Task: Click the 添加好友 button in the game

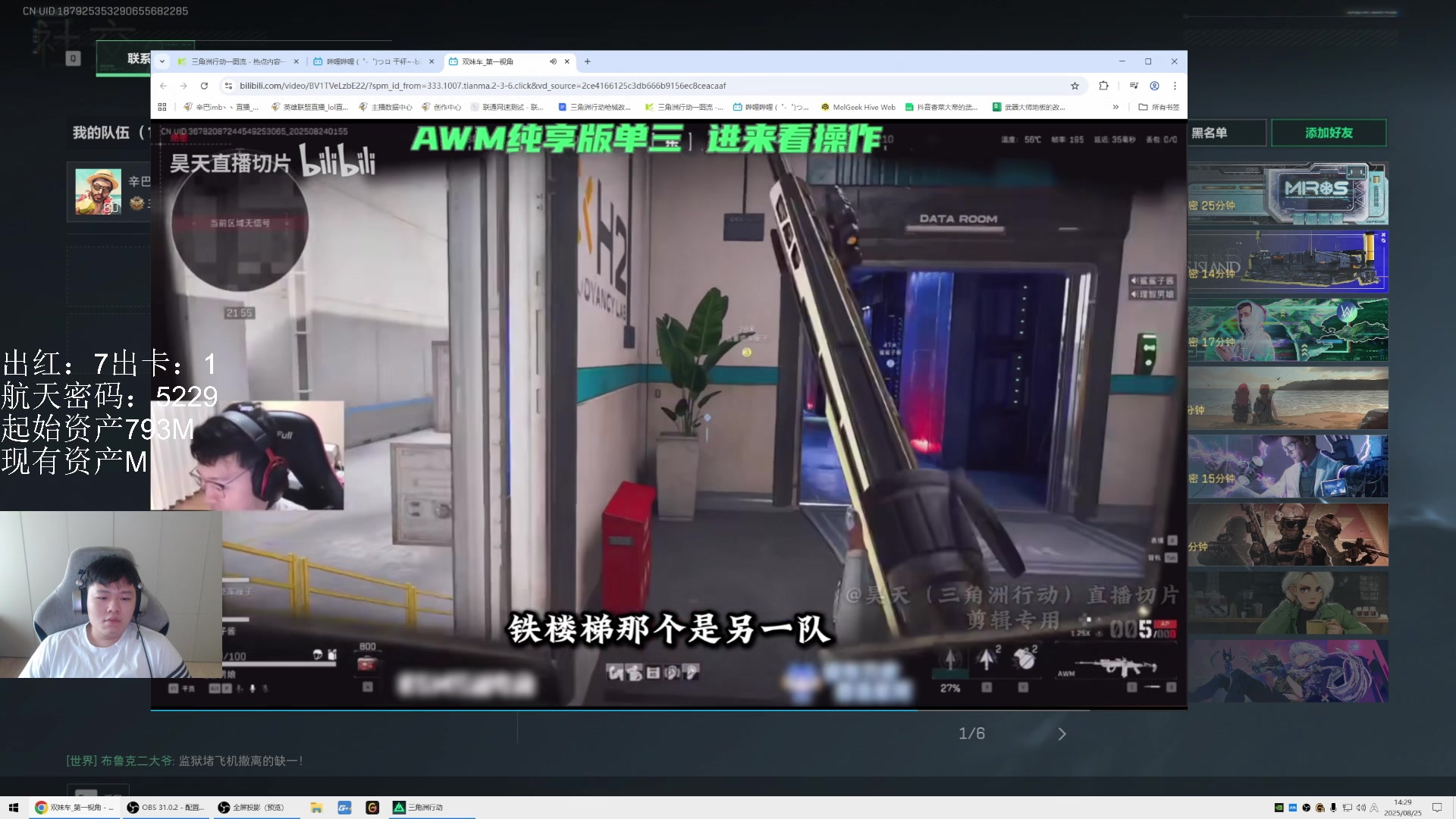Action: pyautogui.click(x=1329, y=133)
